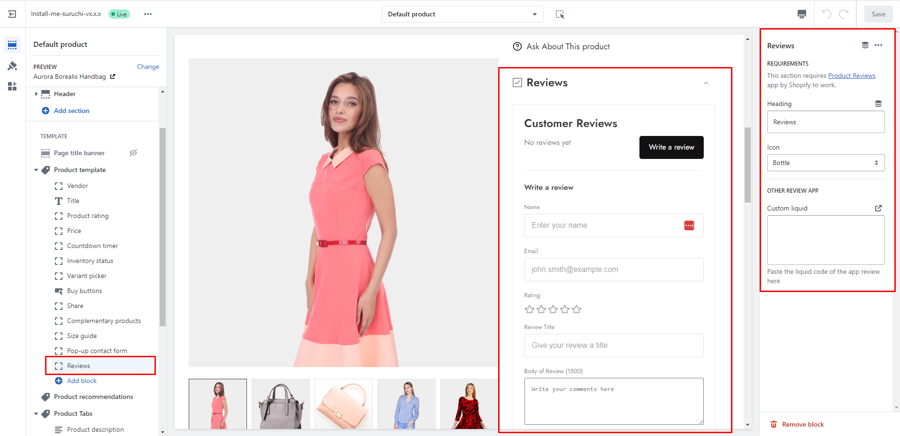Viewport: 900px width, 436px height.
Task: Select the five-star rating control
Action: [553, 310]
